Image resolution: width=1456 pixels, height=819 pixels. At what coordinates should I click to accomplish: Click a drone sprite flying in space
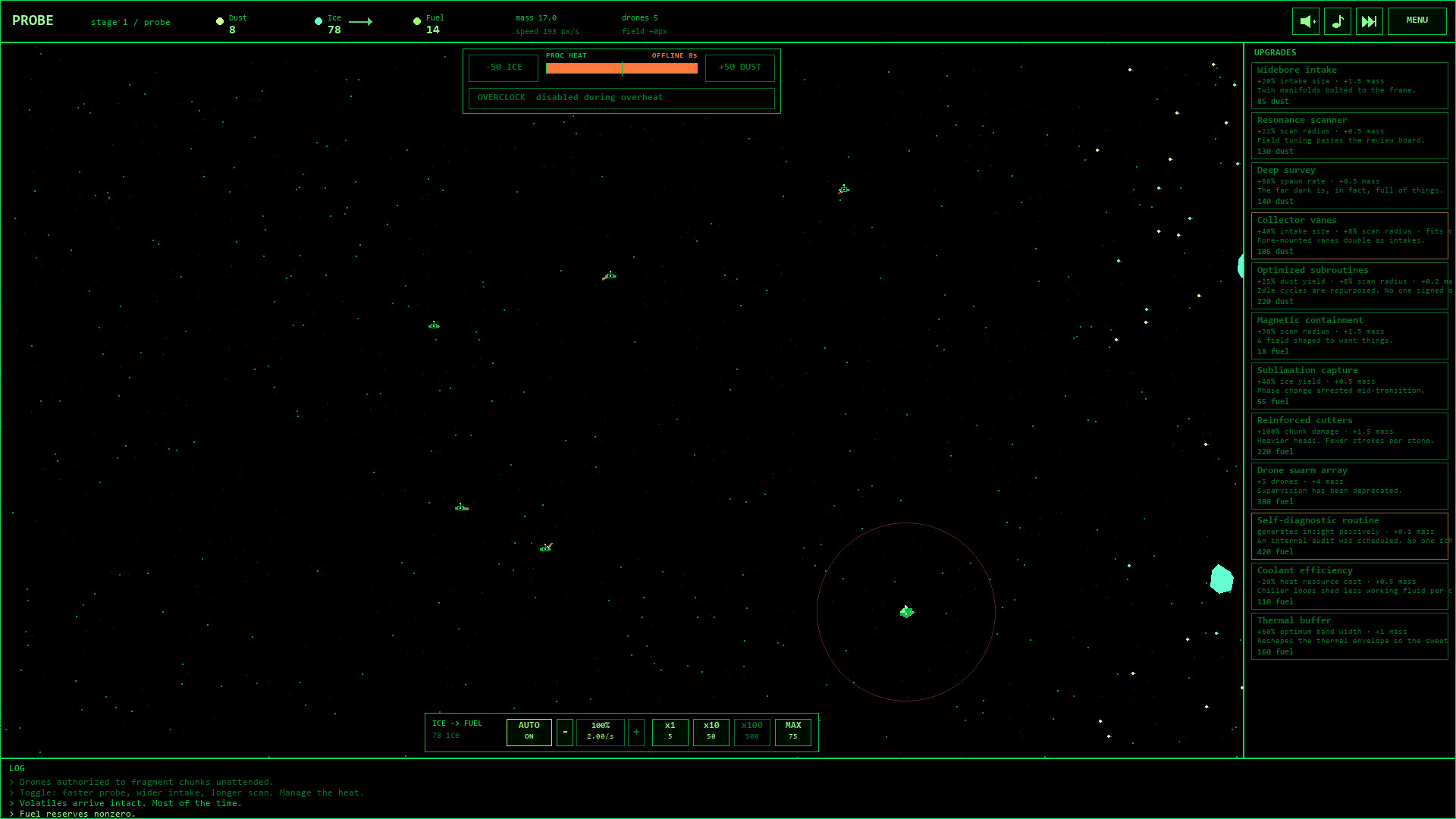pyautogui.click(x=611, y=276)
